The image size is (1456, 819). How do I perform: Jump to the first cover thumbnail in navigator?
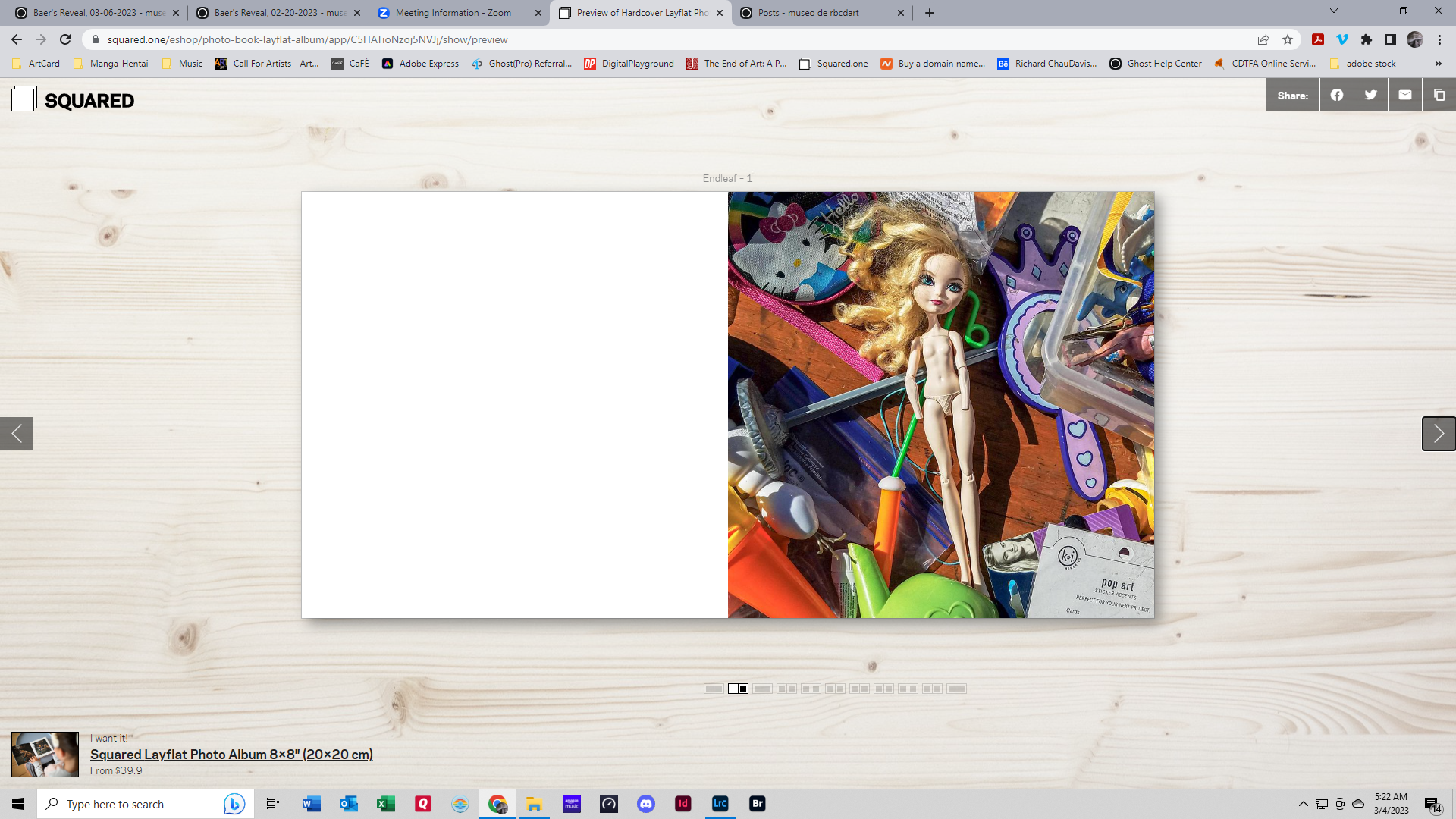click(714, 689)
